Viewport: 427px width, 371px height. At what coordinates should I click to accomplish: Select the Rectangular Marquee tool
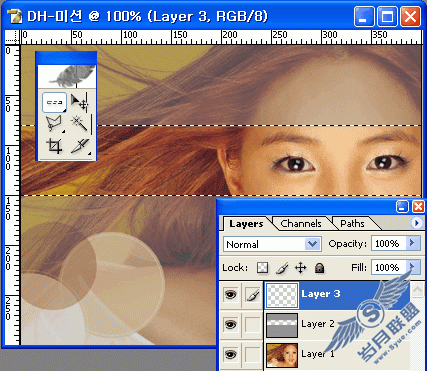pyautogui.click(x=54, y=103)
